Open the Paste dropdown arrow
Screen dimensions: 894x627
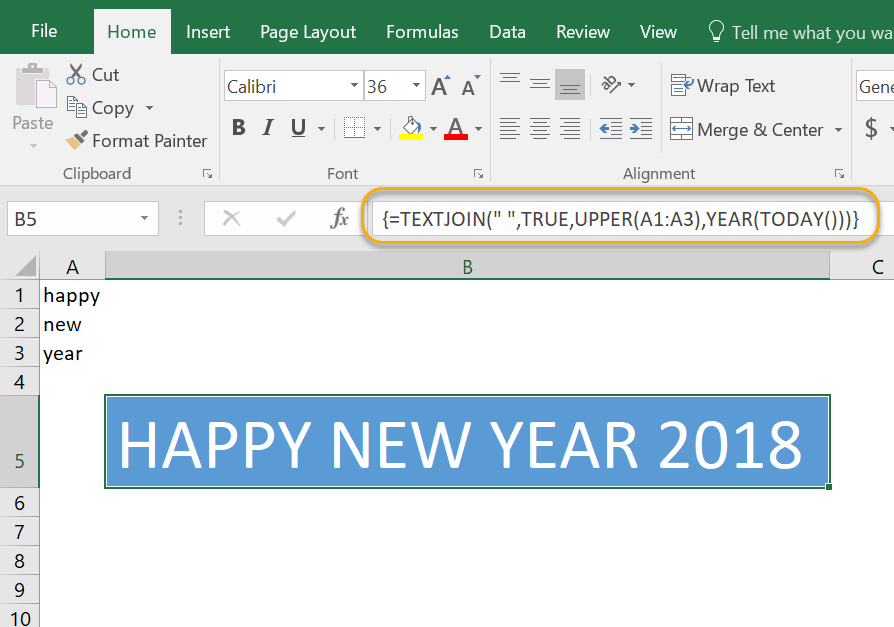coord(33,146)
